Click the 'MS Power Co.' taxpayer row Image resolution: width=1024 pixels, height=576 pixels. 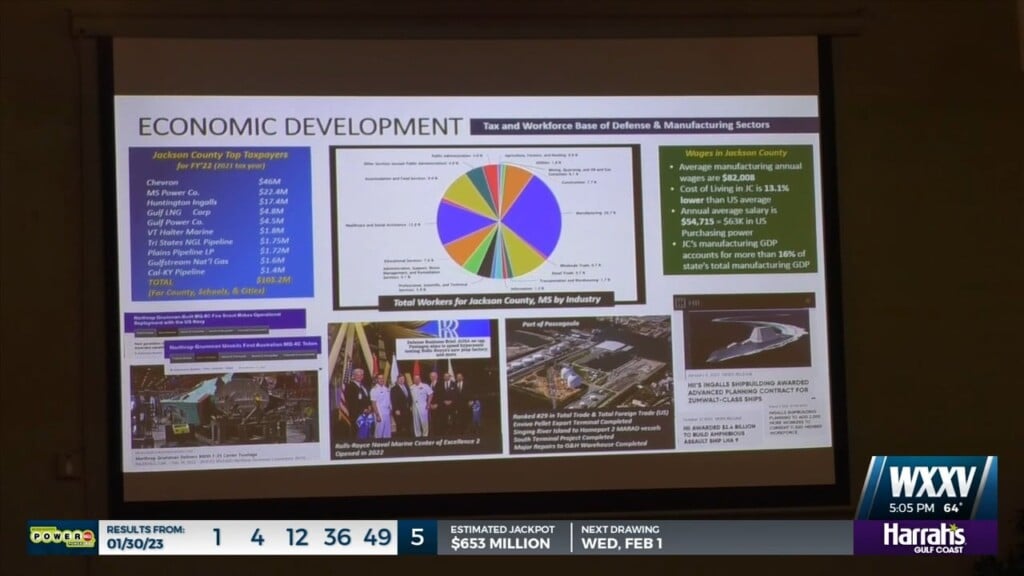[x=217, y=192]
